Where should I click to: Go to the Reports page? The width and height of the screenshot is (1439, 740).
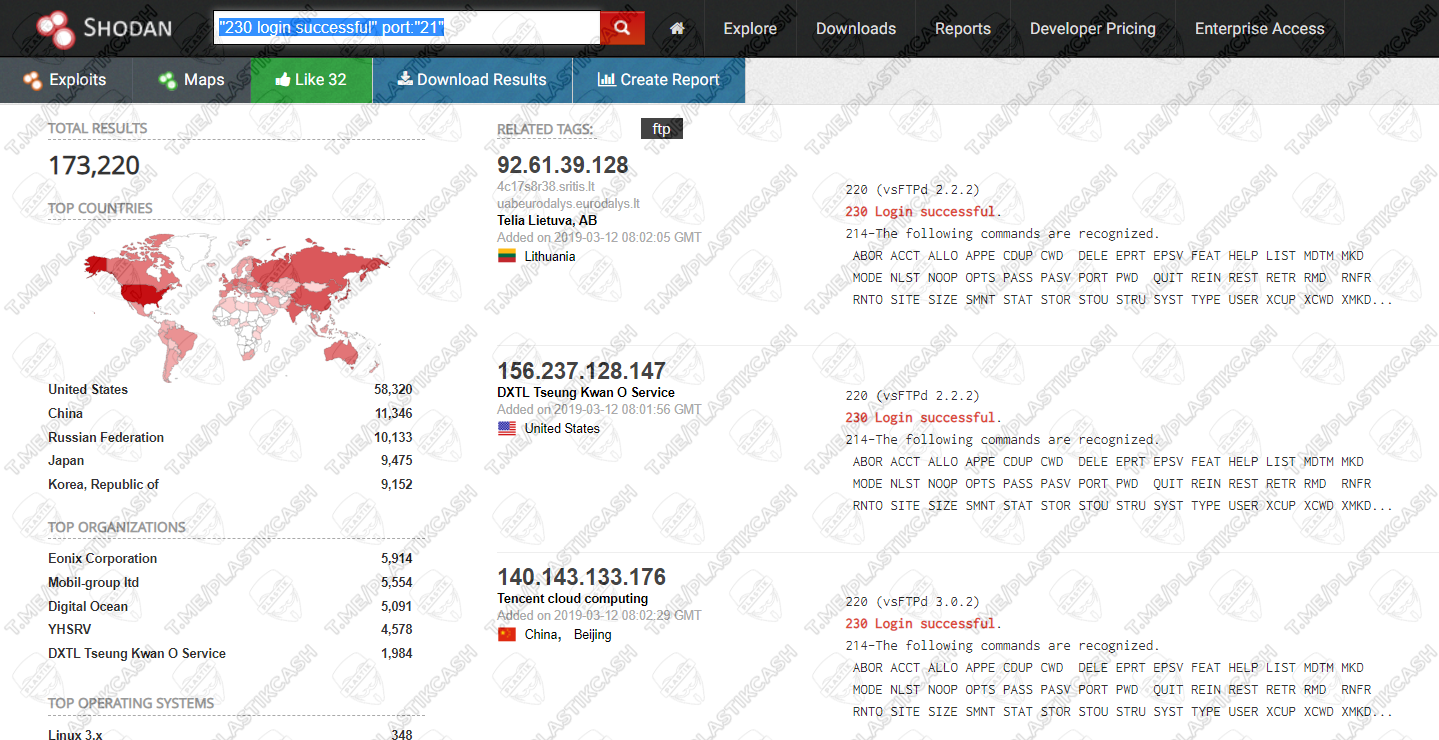(x=962, y=28)
